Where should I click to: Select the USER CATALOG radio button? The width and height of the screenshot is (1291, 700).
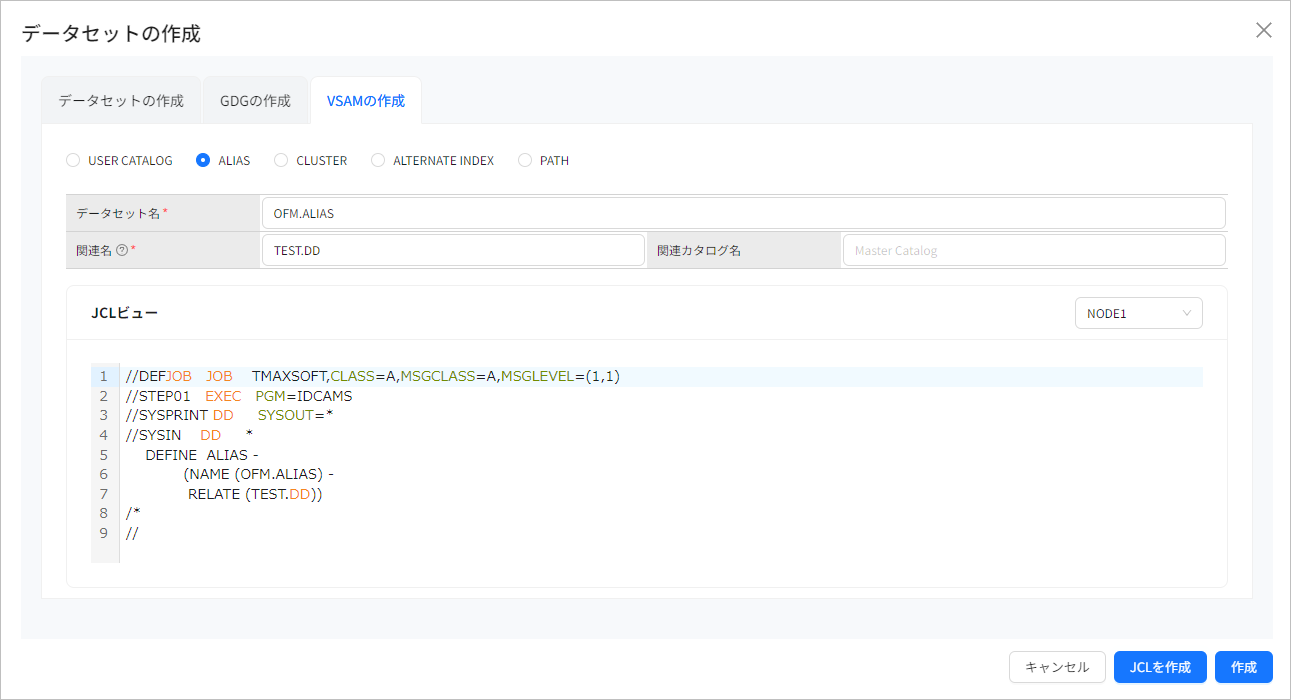point(72,160)
